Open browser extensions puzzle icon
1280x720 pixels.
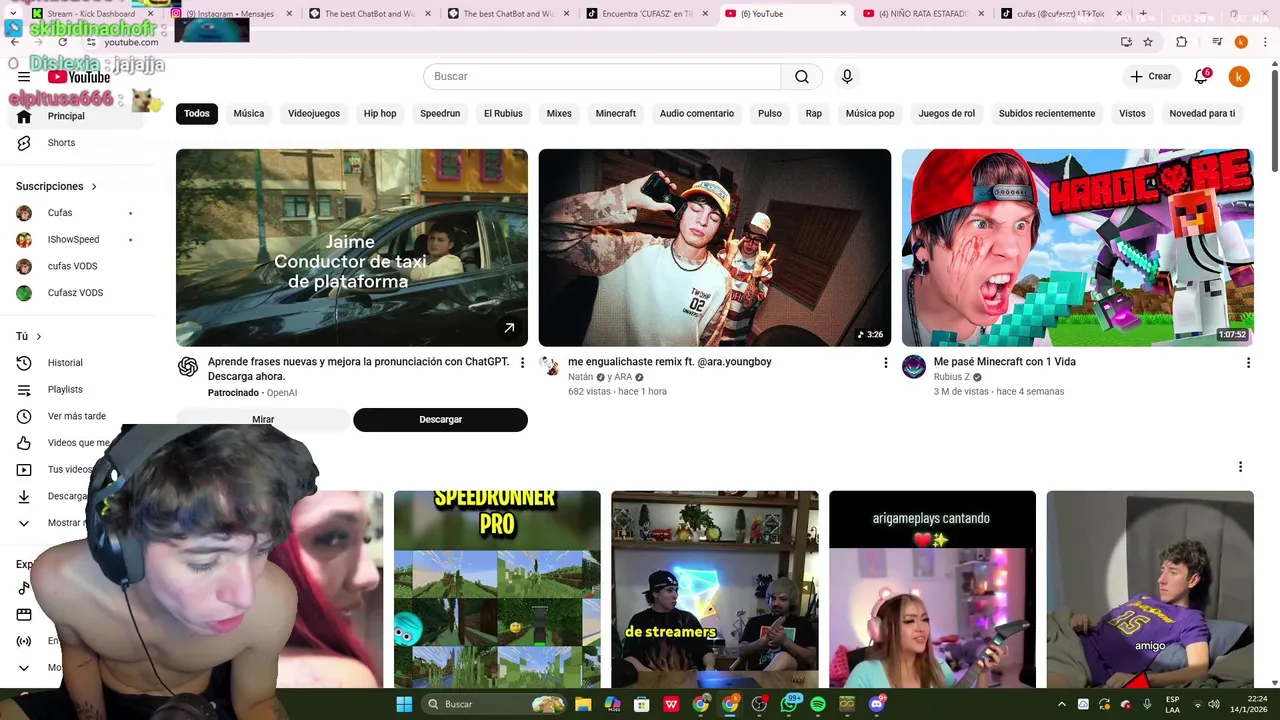click(1182, 42)
